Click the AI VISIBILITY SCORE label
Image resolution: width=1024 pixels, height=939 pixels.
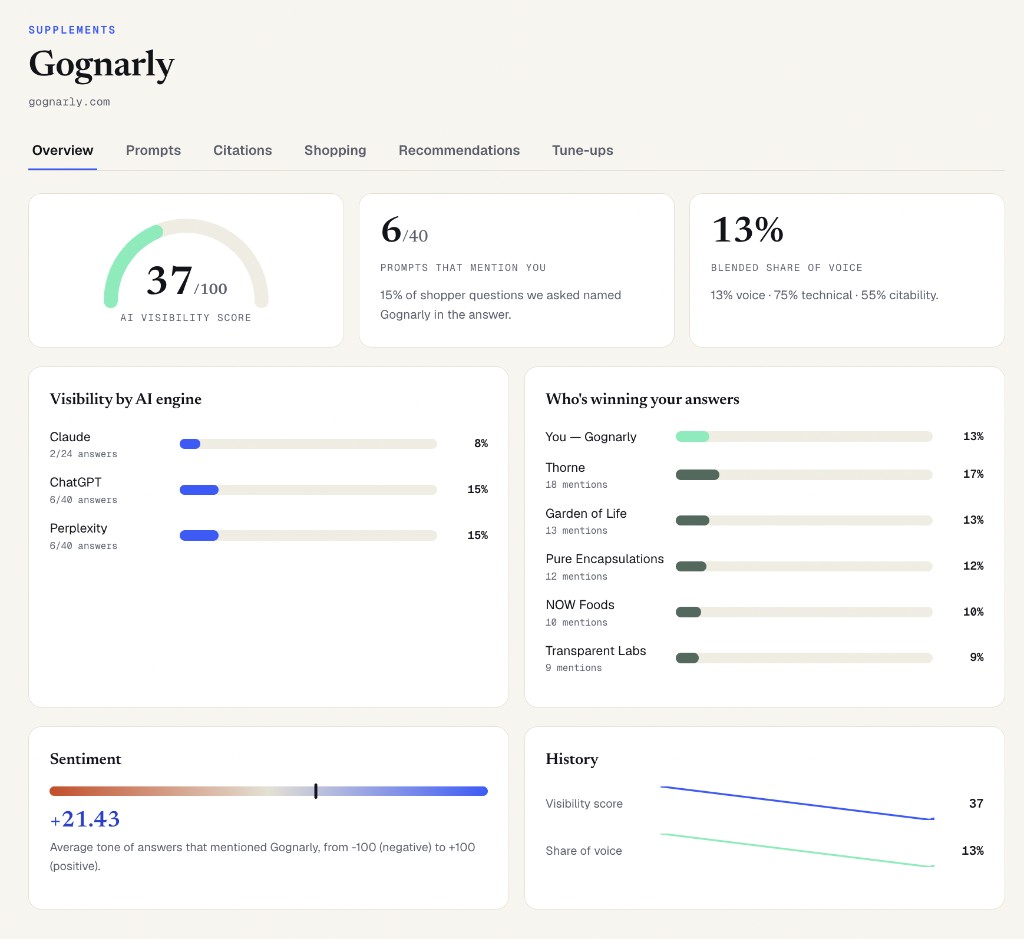pyautogui.click(x=185, y=317)
